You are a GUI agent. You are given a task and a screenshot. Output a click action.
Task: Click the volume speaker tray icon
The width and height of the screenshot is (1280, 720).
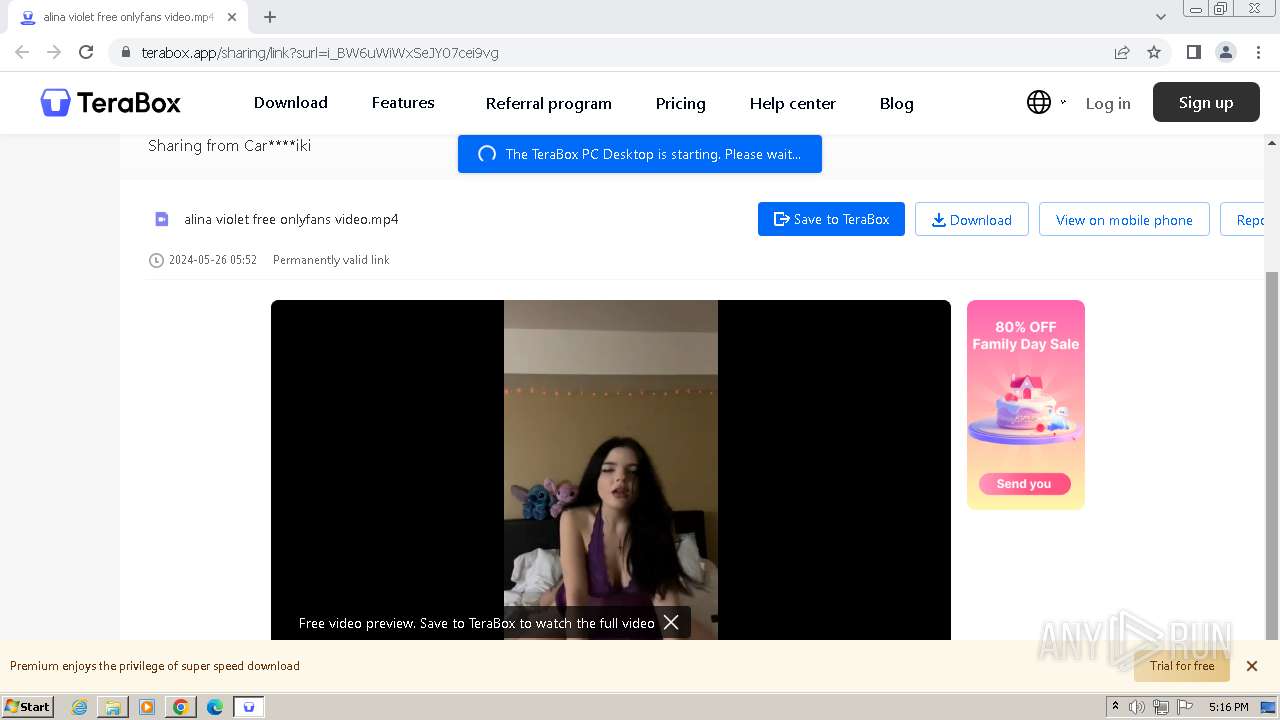[x=1137, y=707]
